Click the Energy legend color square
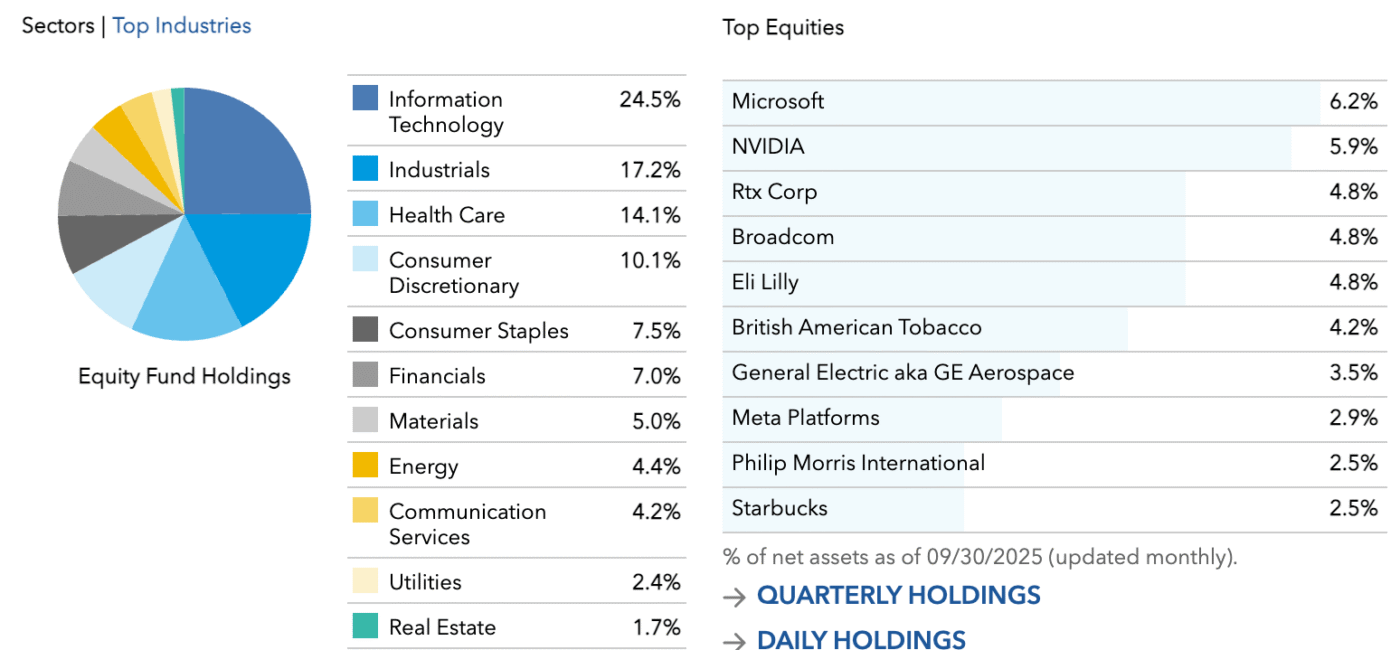 pos(365,465)
